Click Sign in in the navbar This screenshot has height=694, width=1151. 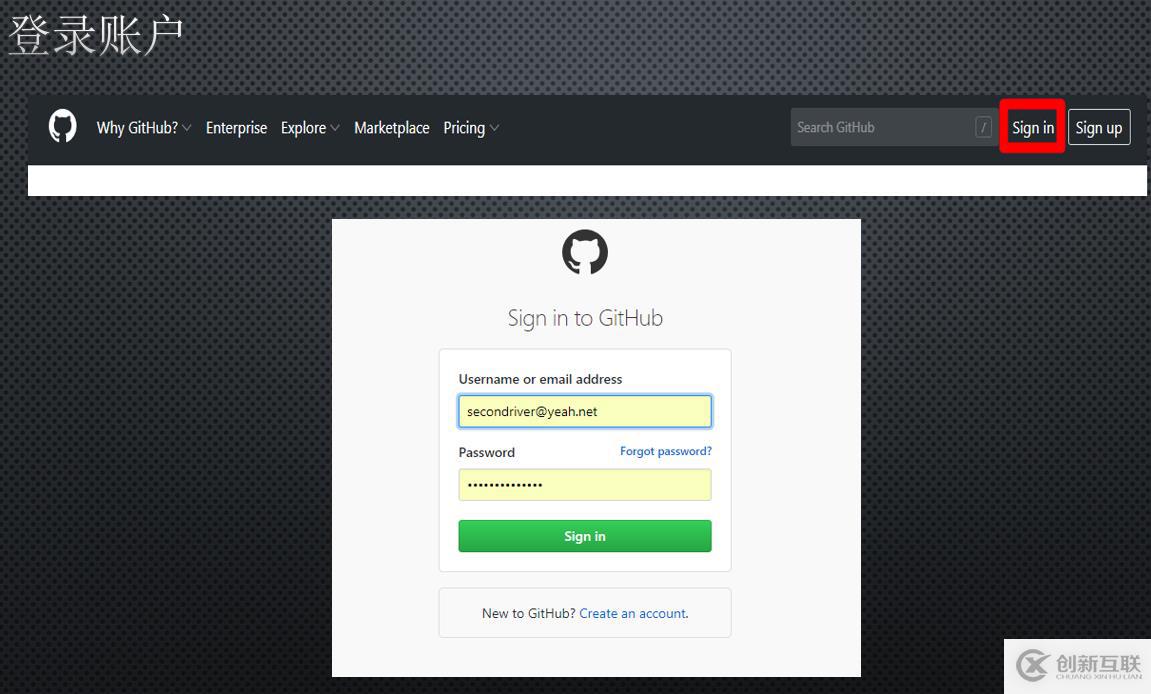coord(1033,128)
